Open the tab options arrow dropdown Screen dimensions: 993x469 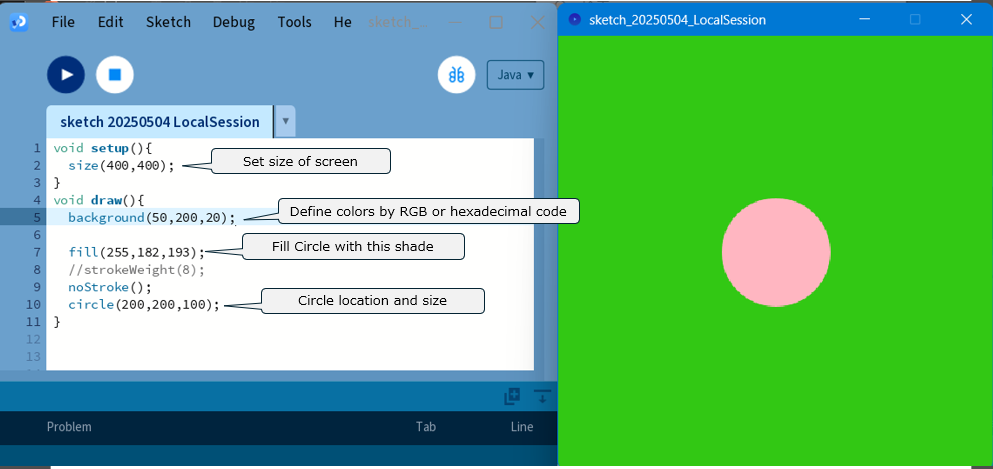coord(285,122)
